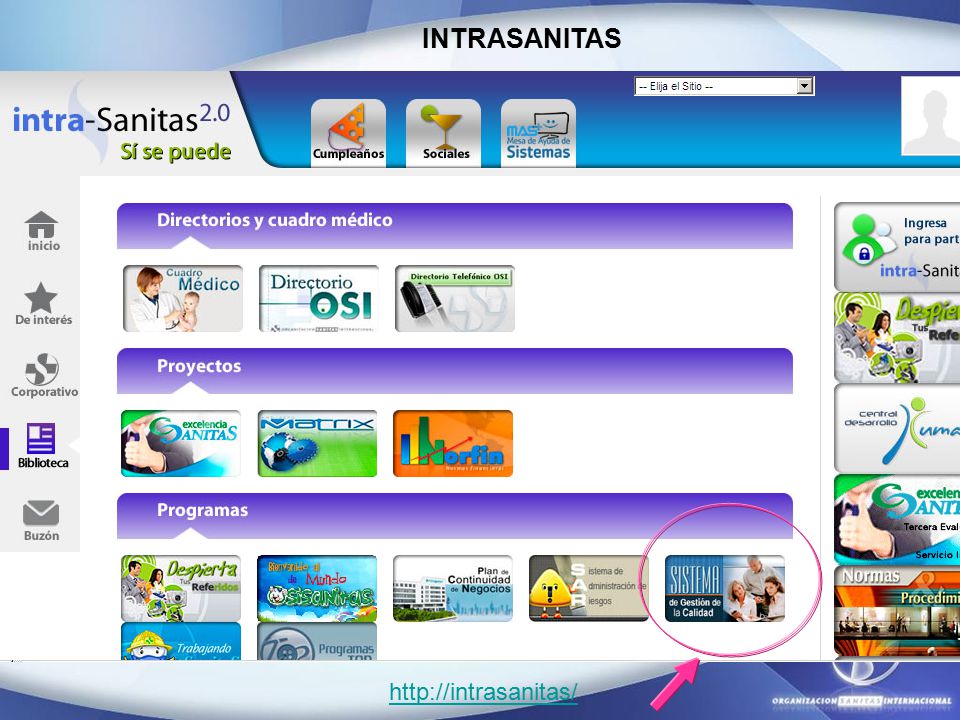Image resolution: width=960 pixels, height=720 pixels.
Task: Open the Cumpleaños birthday icon
Action: click(348, 133)
